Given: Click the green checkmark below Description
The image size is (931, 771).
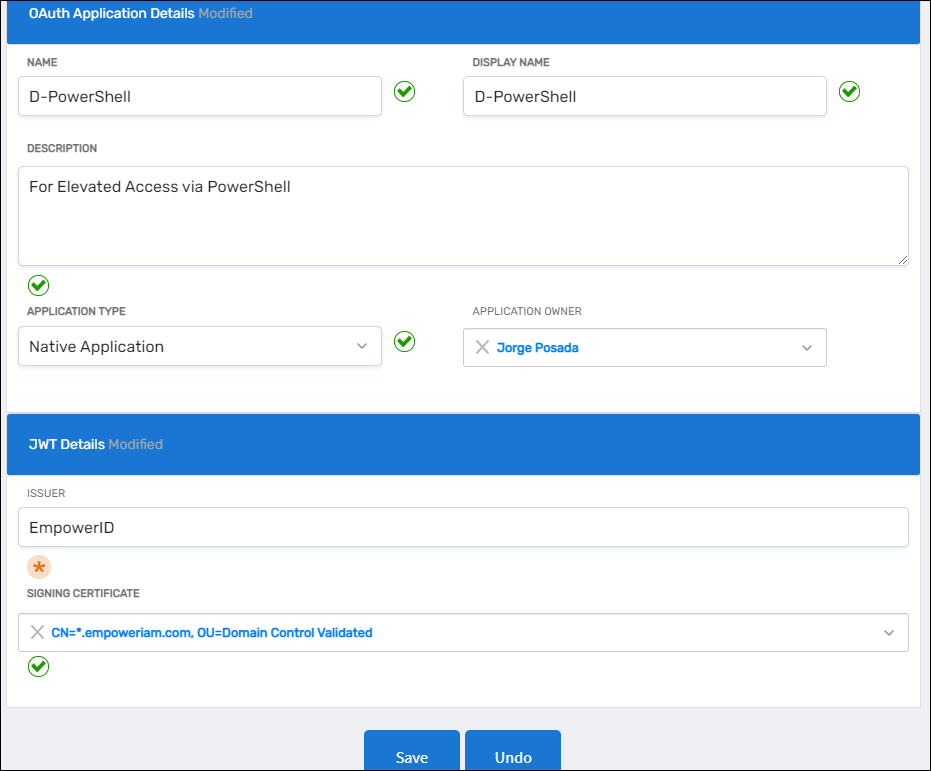Looking at the screenshot, I should pos(38,286).
